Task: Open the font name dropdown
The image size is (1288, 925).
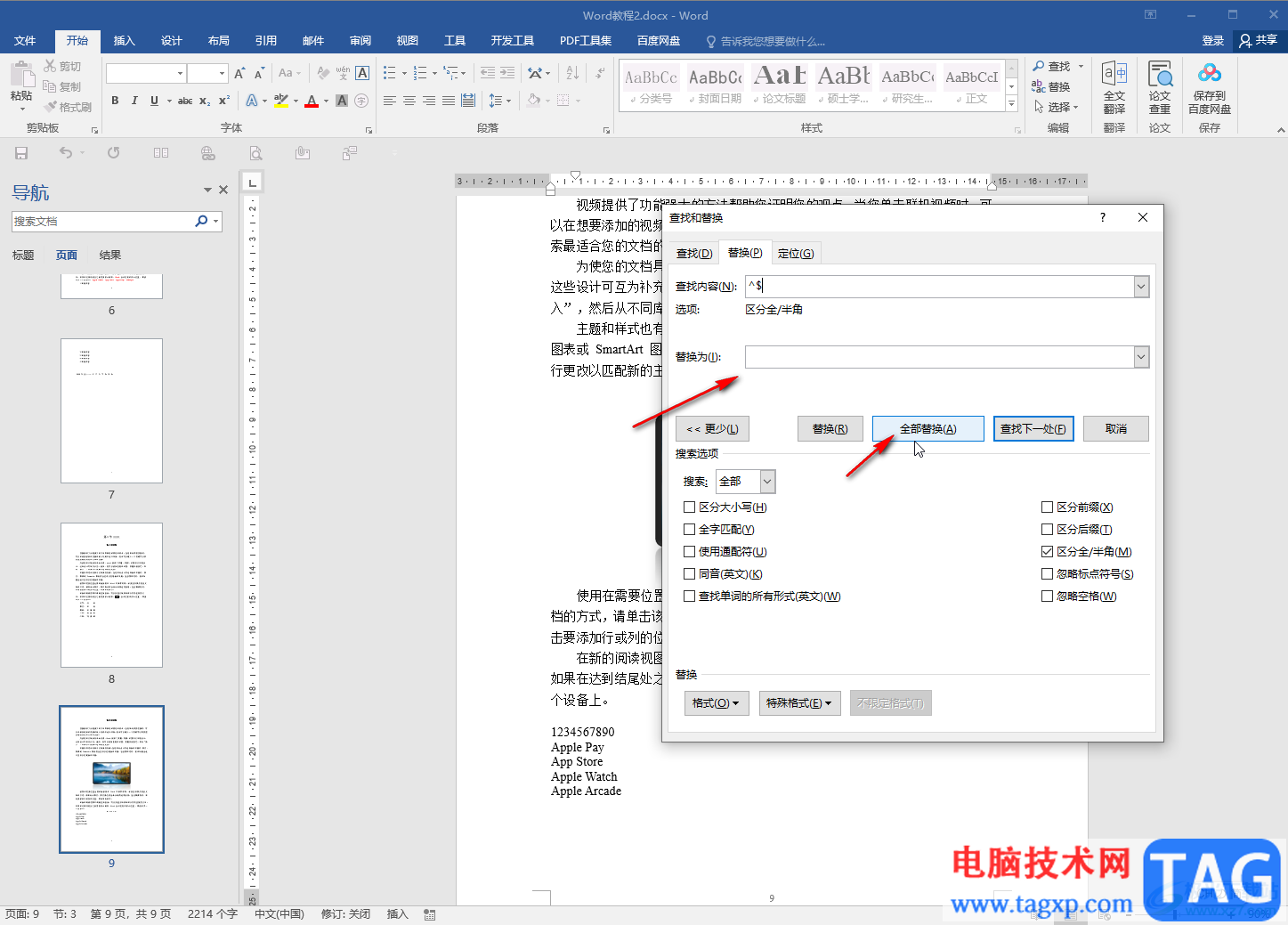Action: click(180, 73)
